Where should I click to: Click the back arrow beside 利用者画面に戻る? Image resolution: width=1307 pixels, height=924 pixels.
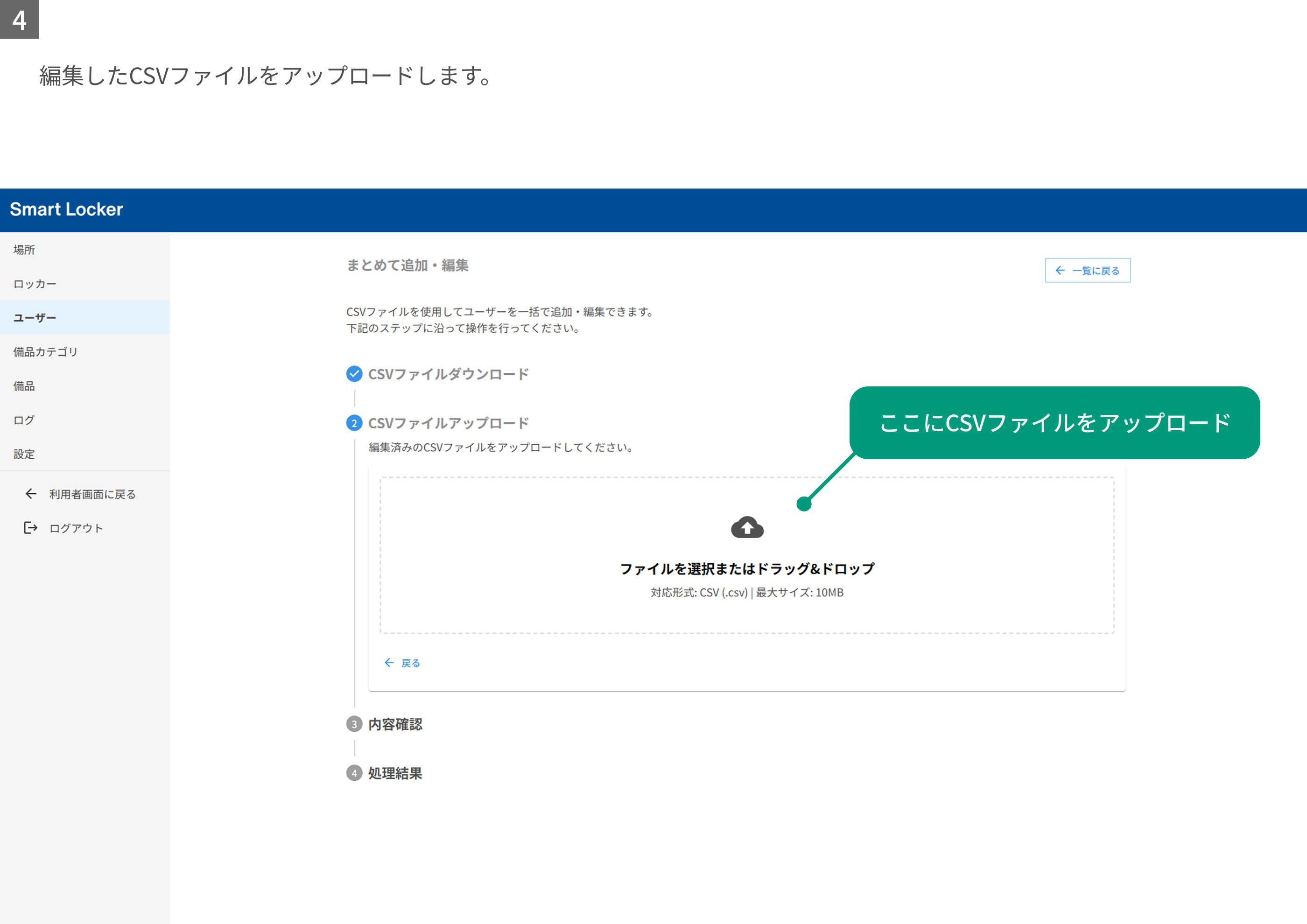(x=31, y=494)
